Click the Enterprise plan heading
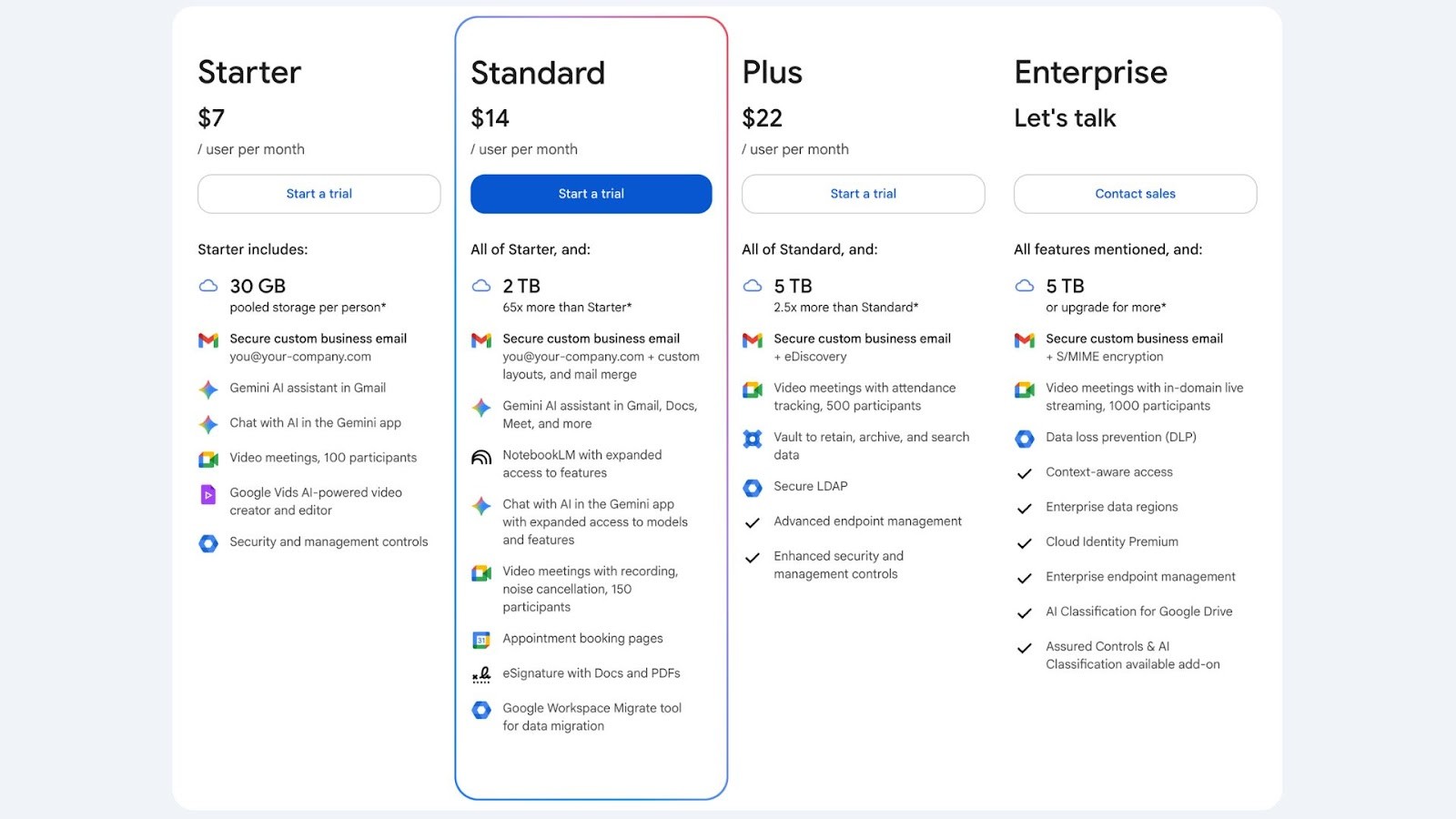The image size is (1456, 819). click(x=1090, y=73)
